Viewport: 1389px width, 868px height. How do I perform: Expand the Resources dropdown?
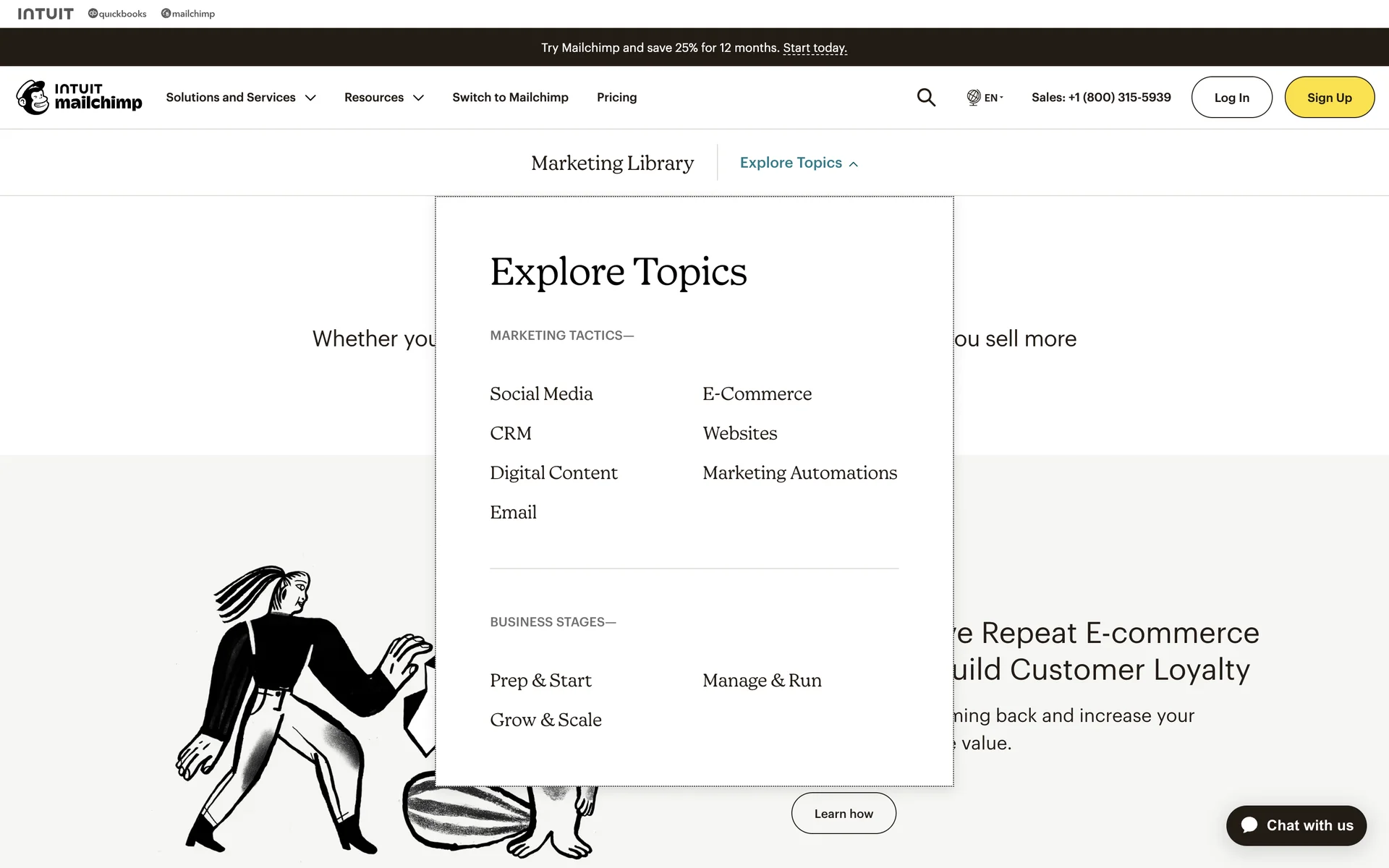pyautogui.click(x=383, y=97)
